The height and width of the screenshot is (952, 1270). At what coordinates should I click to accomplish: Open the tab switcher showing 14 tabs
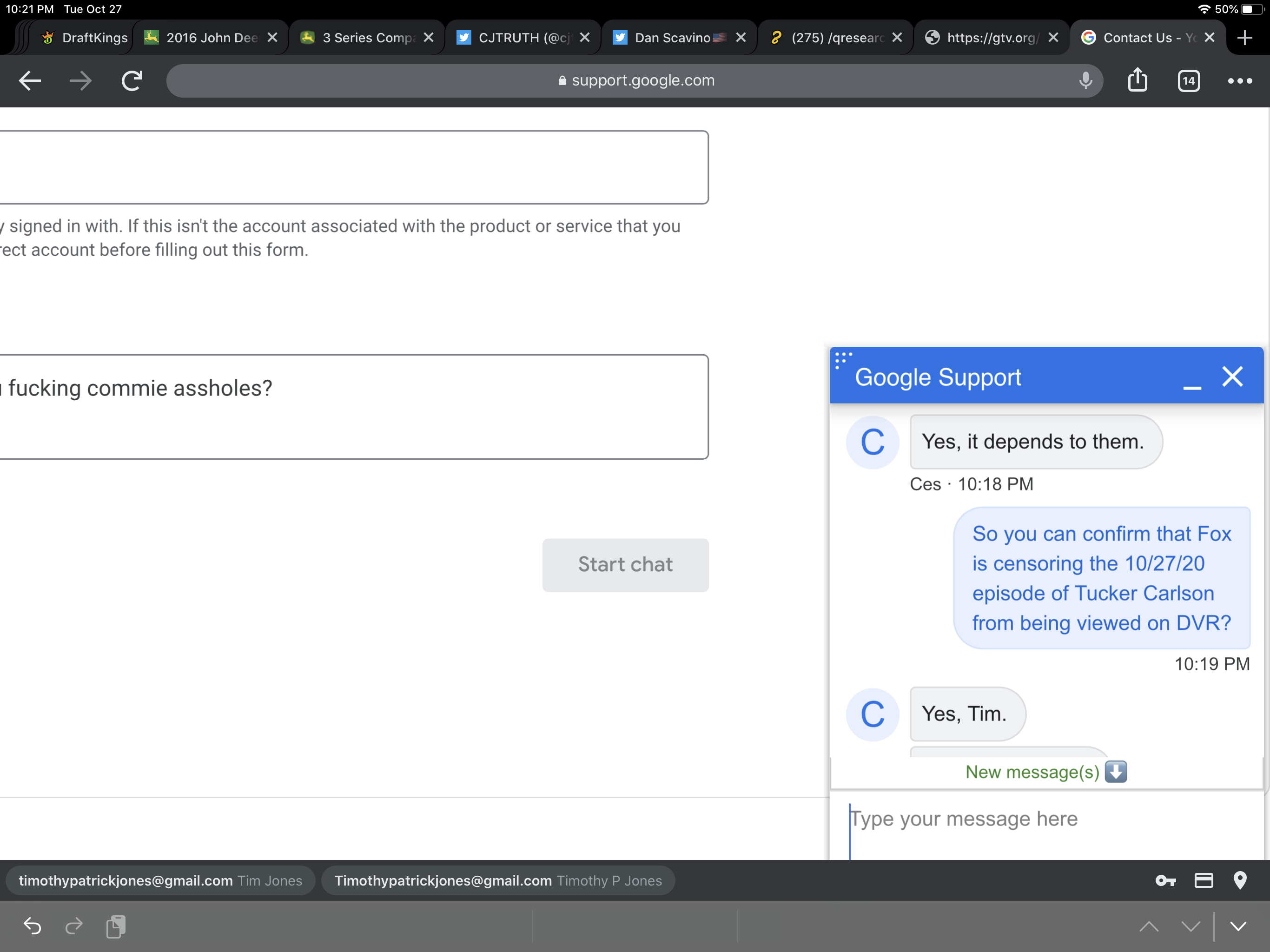click(1189, 80)
